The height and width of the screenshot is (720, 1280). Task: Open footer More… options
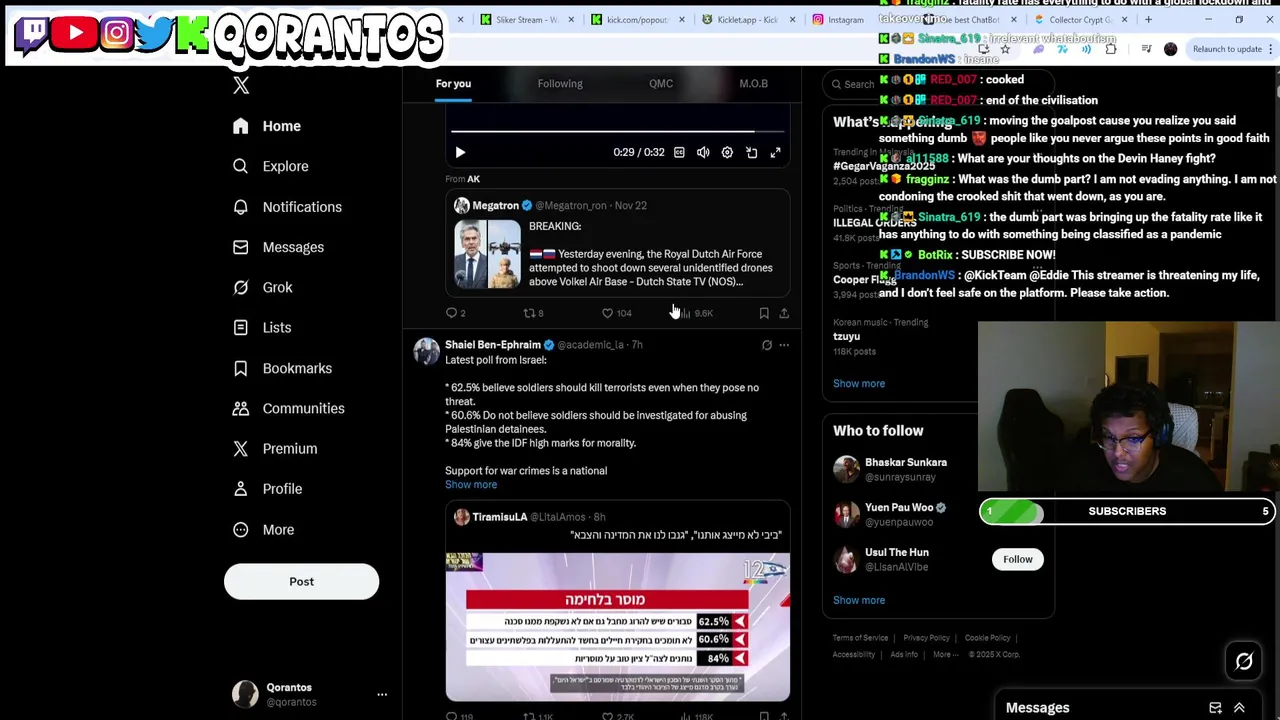(x=946, y=655)
